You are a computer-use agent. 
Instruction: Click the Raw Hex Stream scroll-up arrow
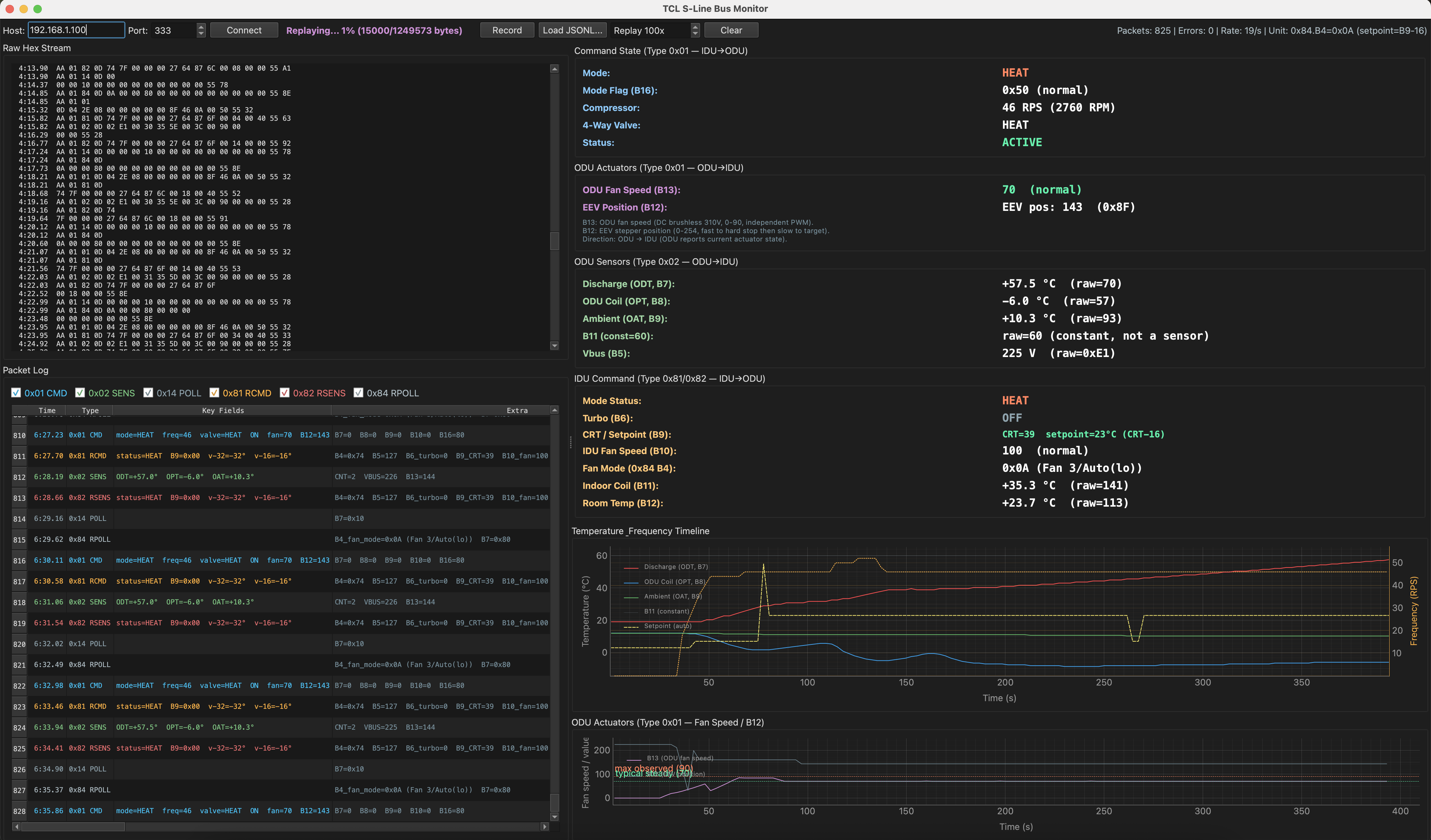coord(554,69)
